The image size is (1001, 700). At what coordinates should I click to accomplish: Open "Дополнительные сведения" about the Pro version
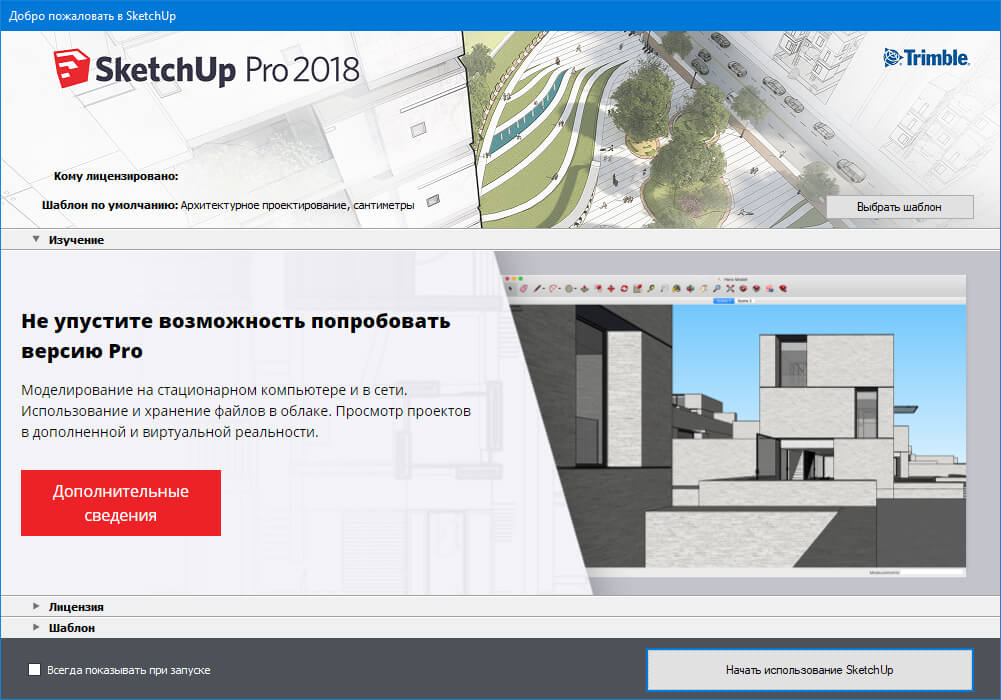click(121, 503)
